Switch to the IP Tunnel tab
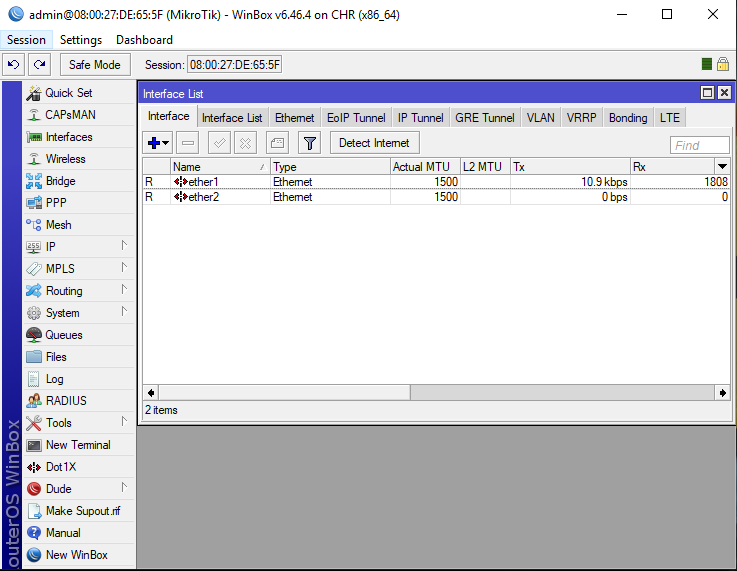Screen dimensions: 737x571 pos(420,117)
